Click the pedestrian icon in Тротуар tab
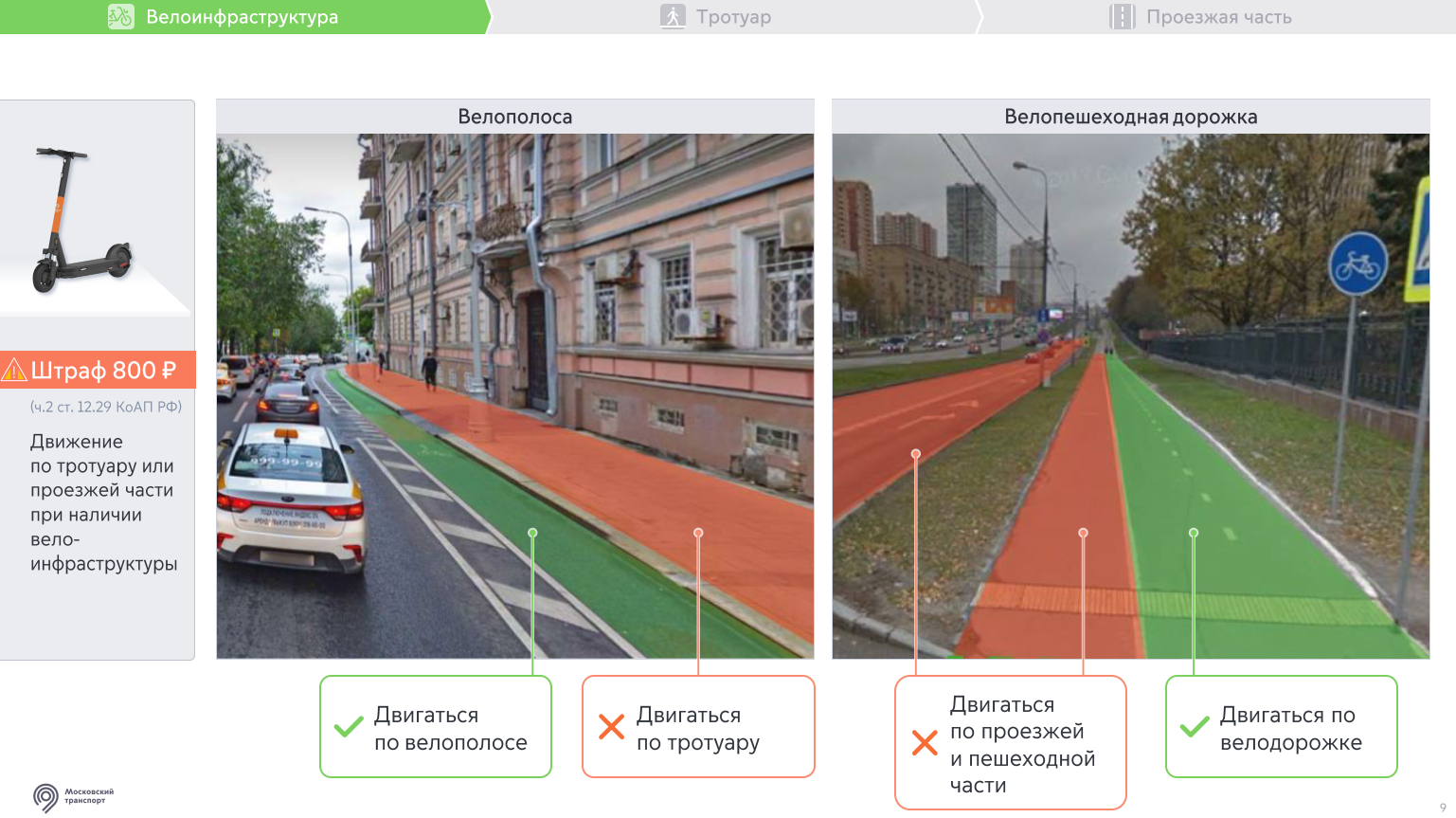Image resolution: width=1456 pixels, height=818 pixels. click(x=673, y=17)
